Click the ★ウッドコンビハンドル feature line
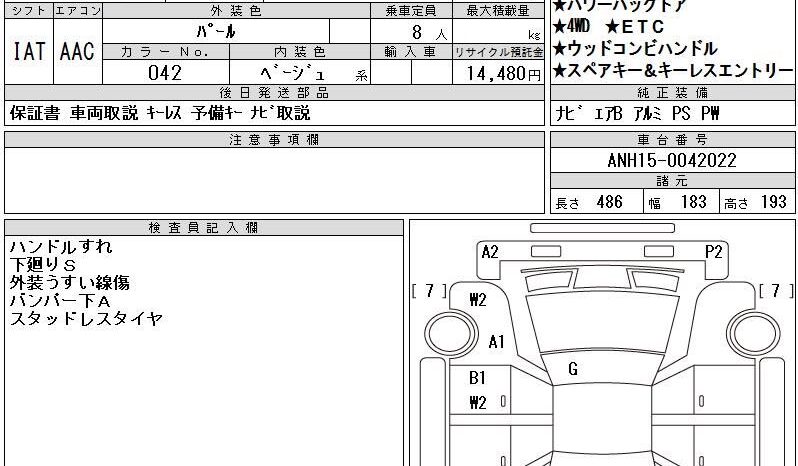 (x=635, y=49)
